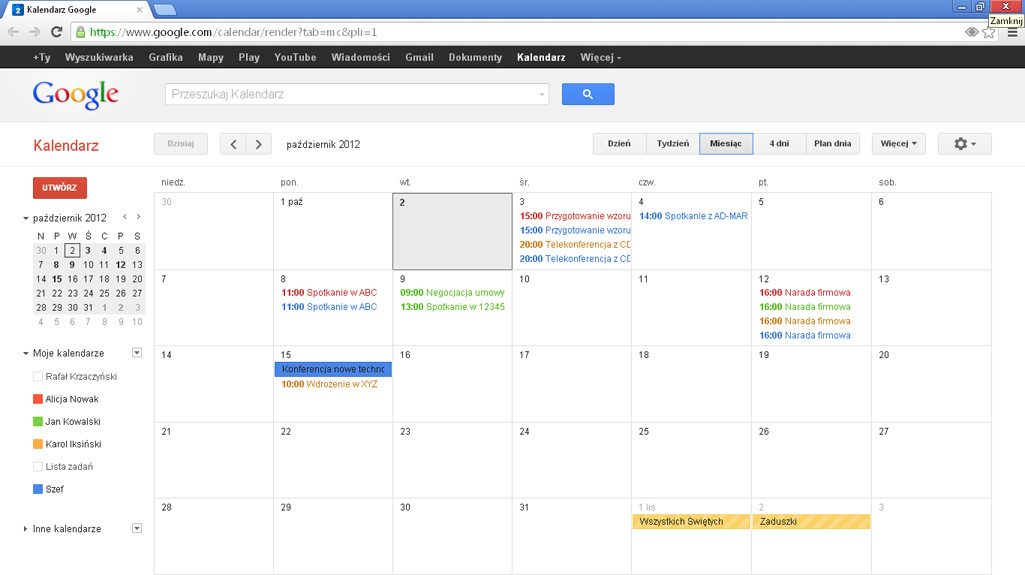Open Dokumenty from top bar
Image resolution: width=1025 pixels, height=575 pixels.
[475, 58]
